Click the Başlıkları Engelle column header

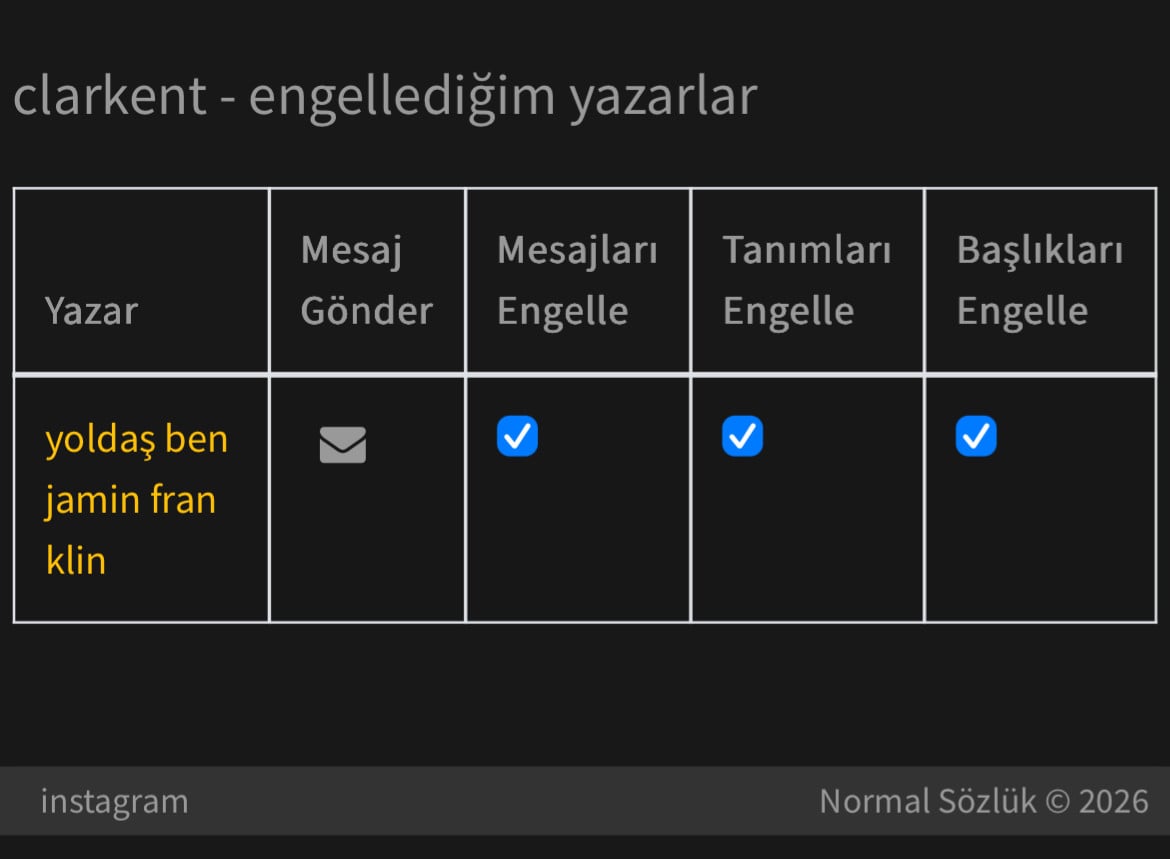click(1039, 281)
